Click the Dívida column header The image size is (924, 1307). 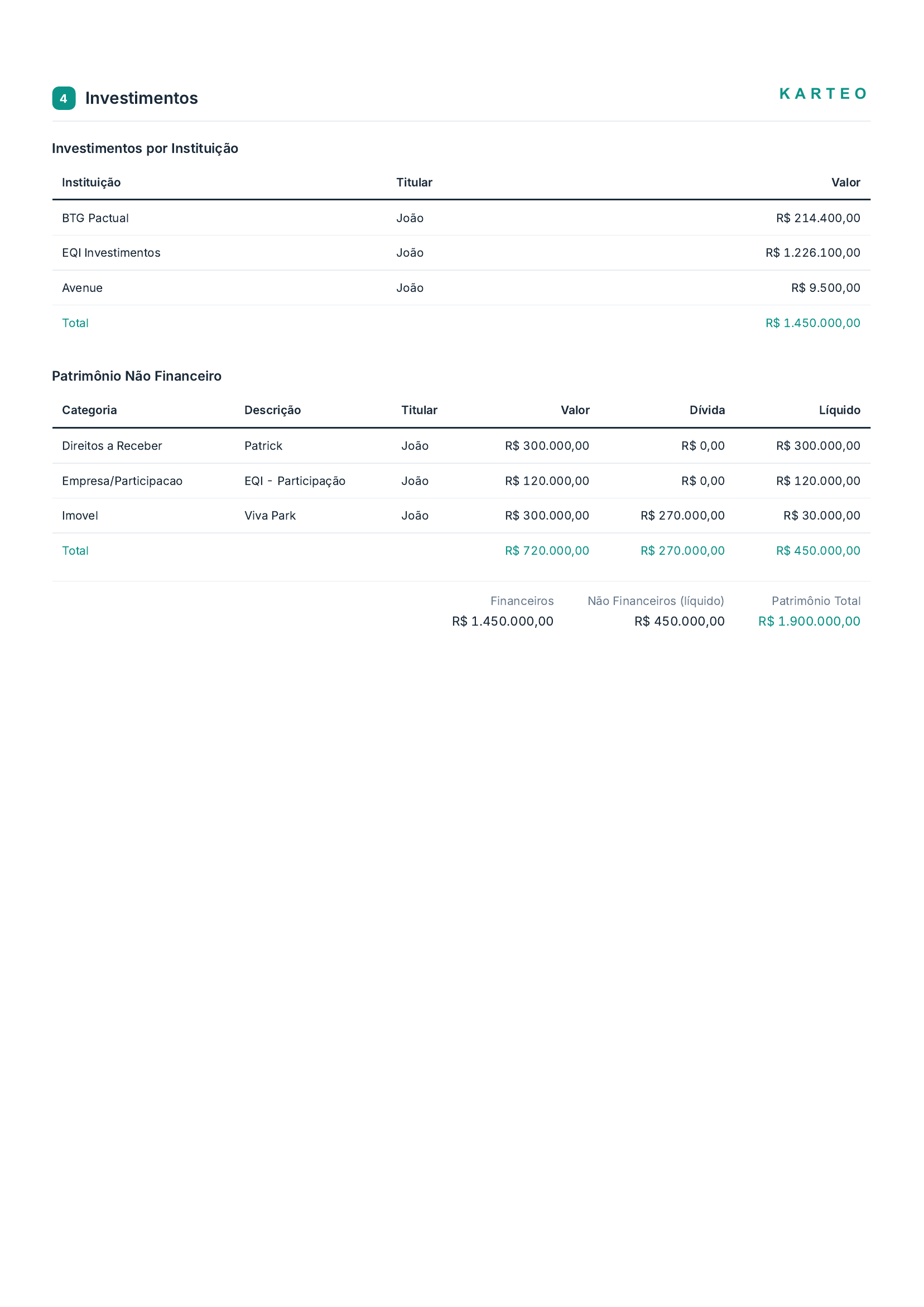(707, 410)
